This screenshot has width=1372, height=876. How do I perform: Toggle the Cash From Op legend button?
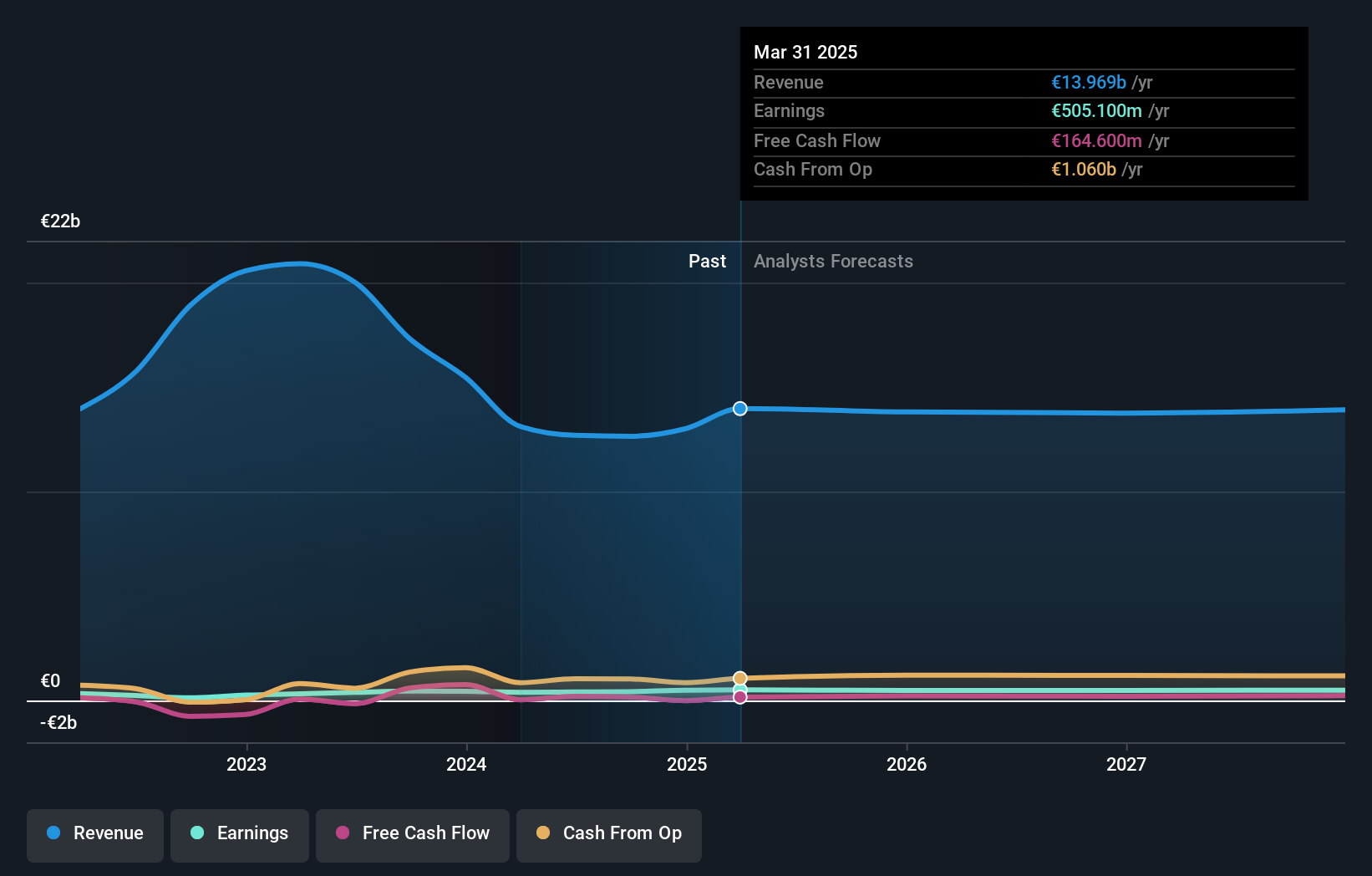(609, 835)
